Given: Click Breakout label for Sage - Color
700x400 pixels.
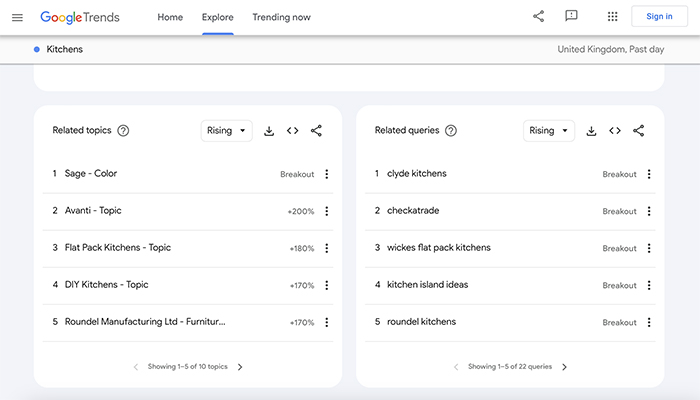Looking at the screenshot, I should [x=297, y=175].
